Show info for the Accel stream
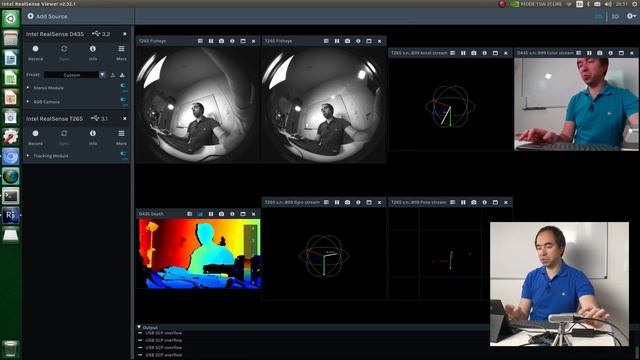Screen dimensions: 640x360 pyautogui.click(x=484, y=53)
